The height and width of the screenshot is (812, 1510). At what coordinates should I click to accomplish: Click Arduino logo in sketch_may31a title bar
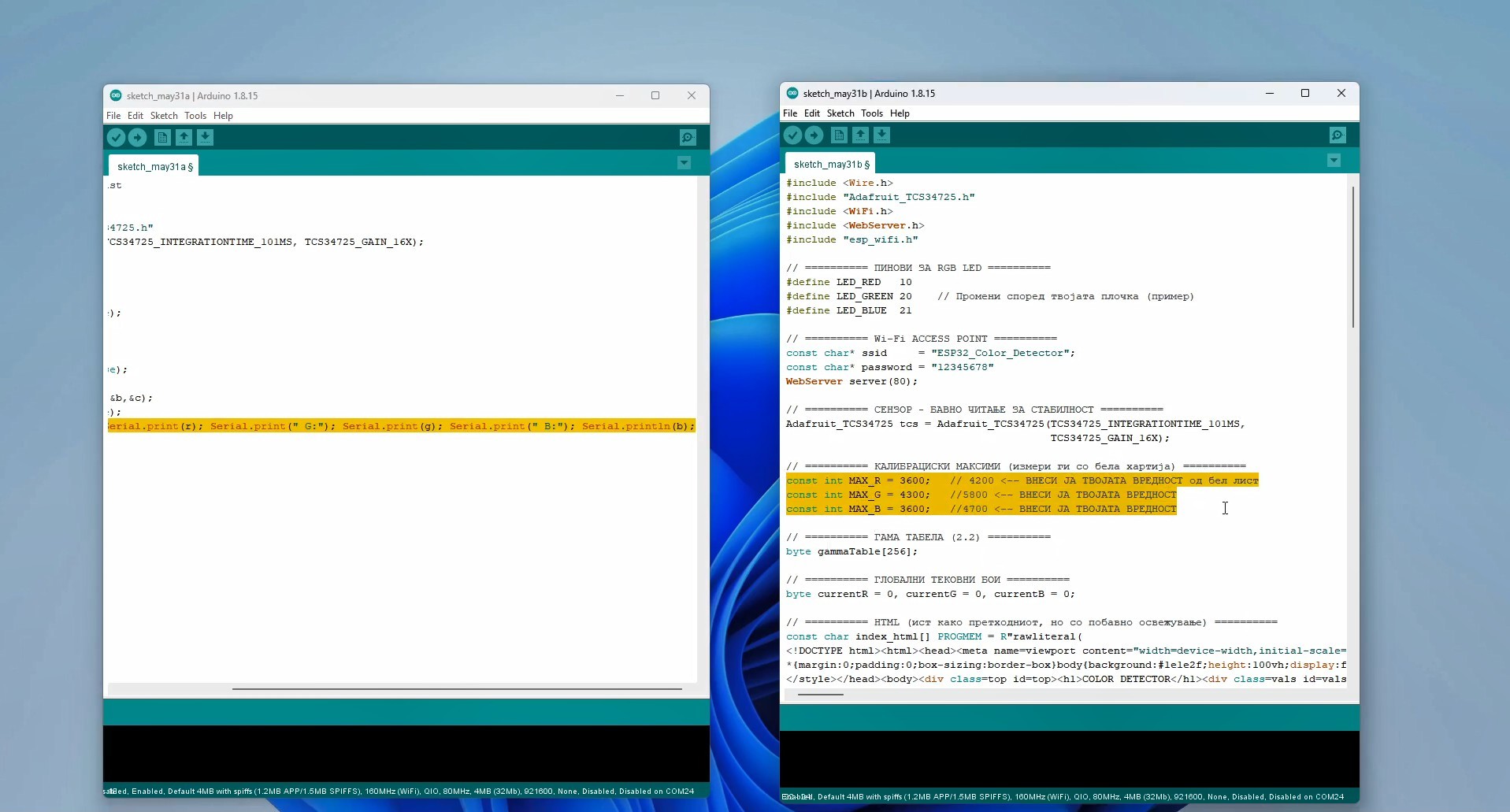[x=116, y=95]
